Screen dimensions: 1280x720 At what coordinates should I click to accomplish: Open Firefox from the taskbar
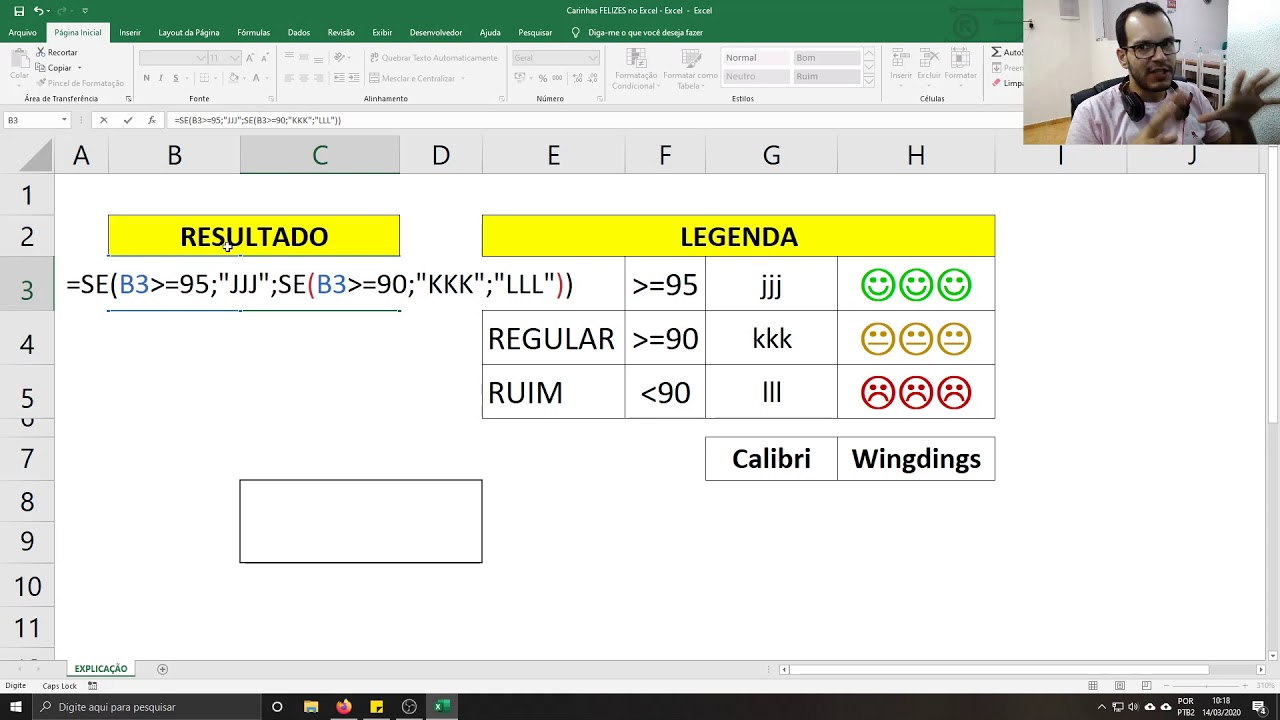coord(343,707)
